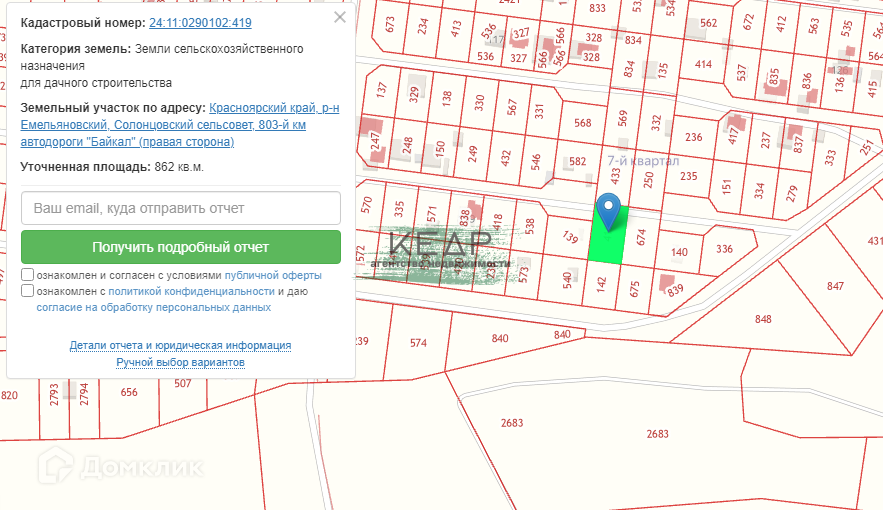This screenshot has width=883, height=510.
Task: Focus the email input field
Action: point(181,208)
